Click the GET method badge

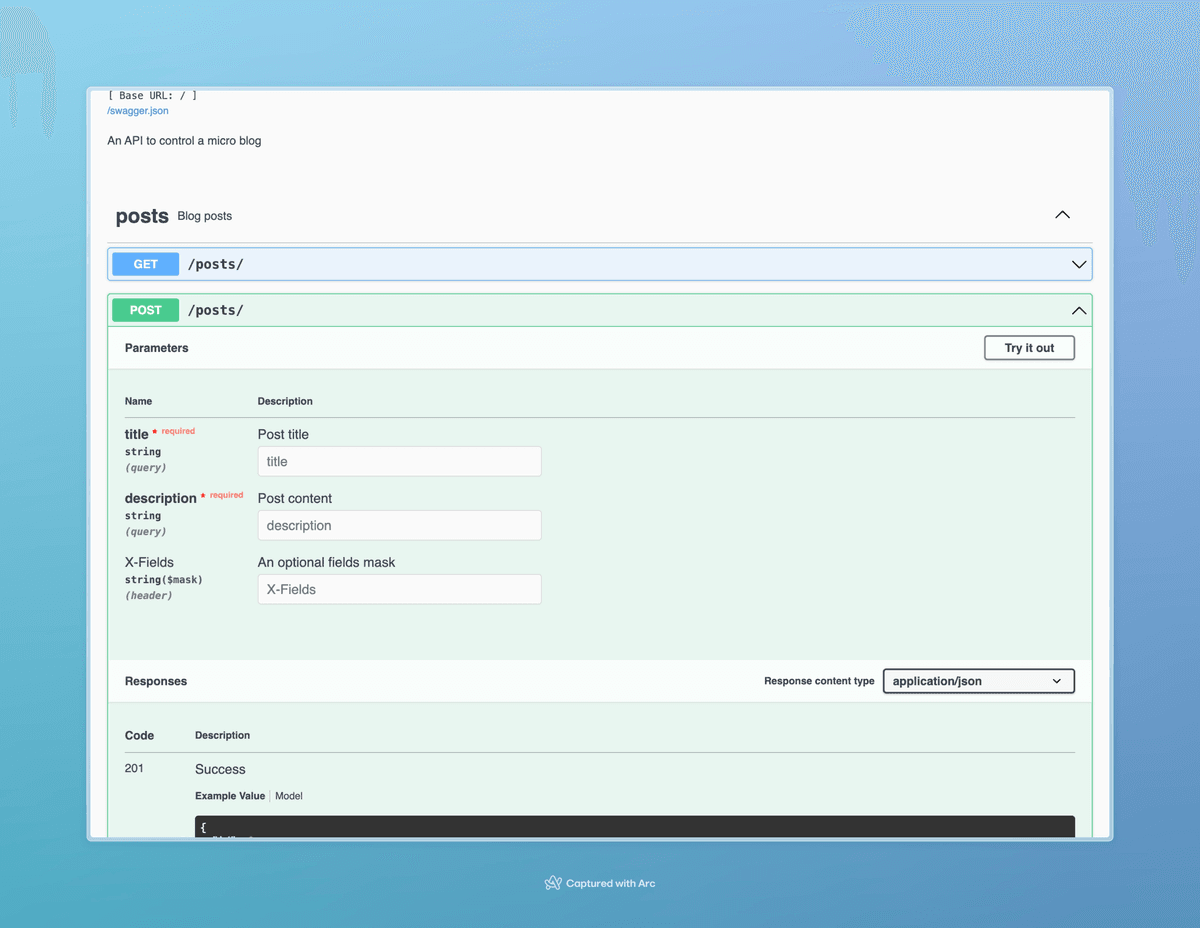(145, 264)
